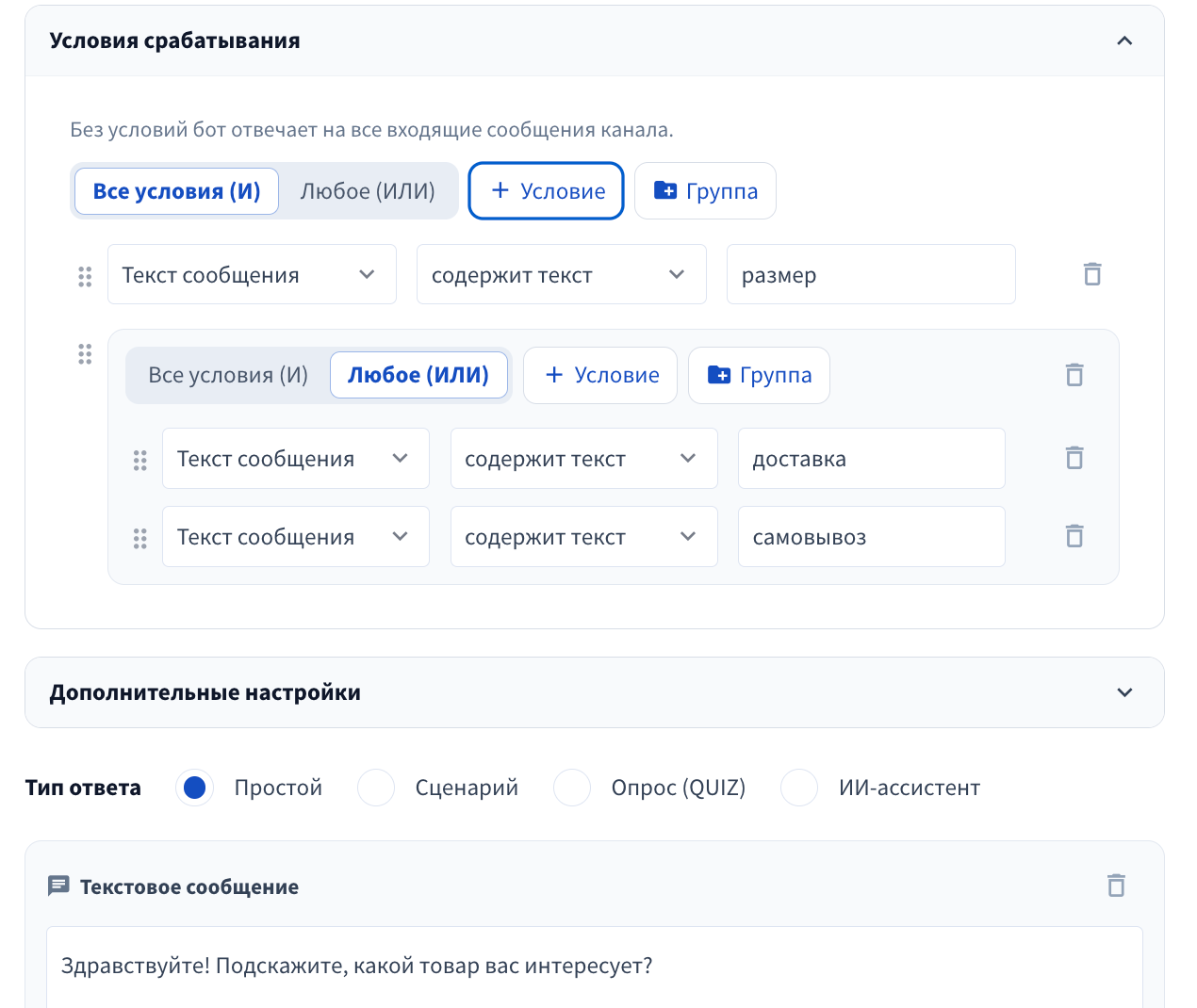
Task: Delete the 'самовывоз' condition row
Action: click(x=1074, y=536)
